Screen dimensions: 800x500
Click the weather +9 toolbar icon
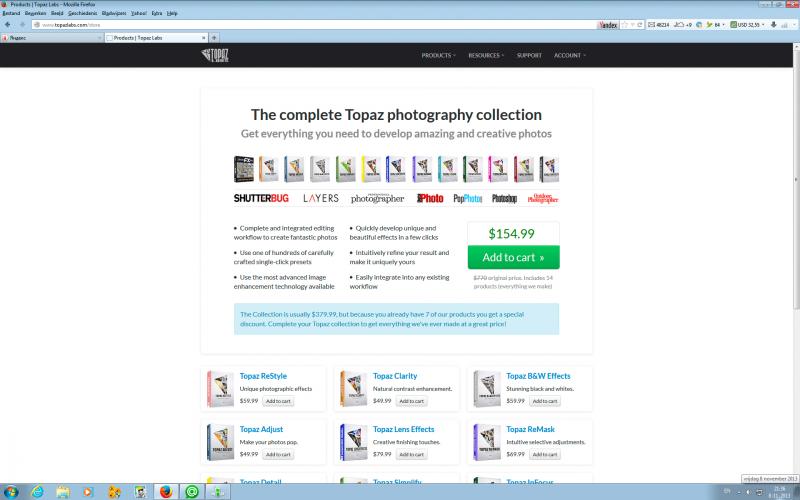683,24
